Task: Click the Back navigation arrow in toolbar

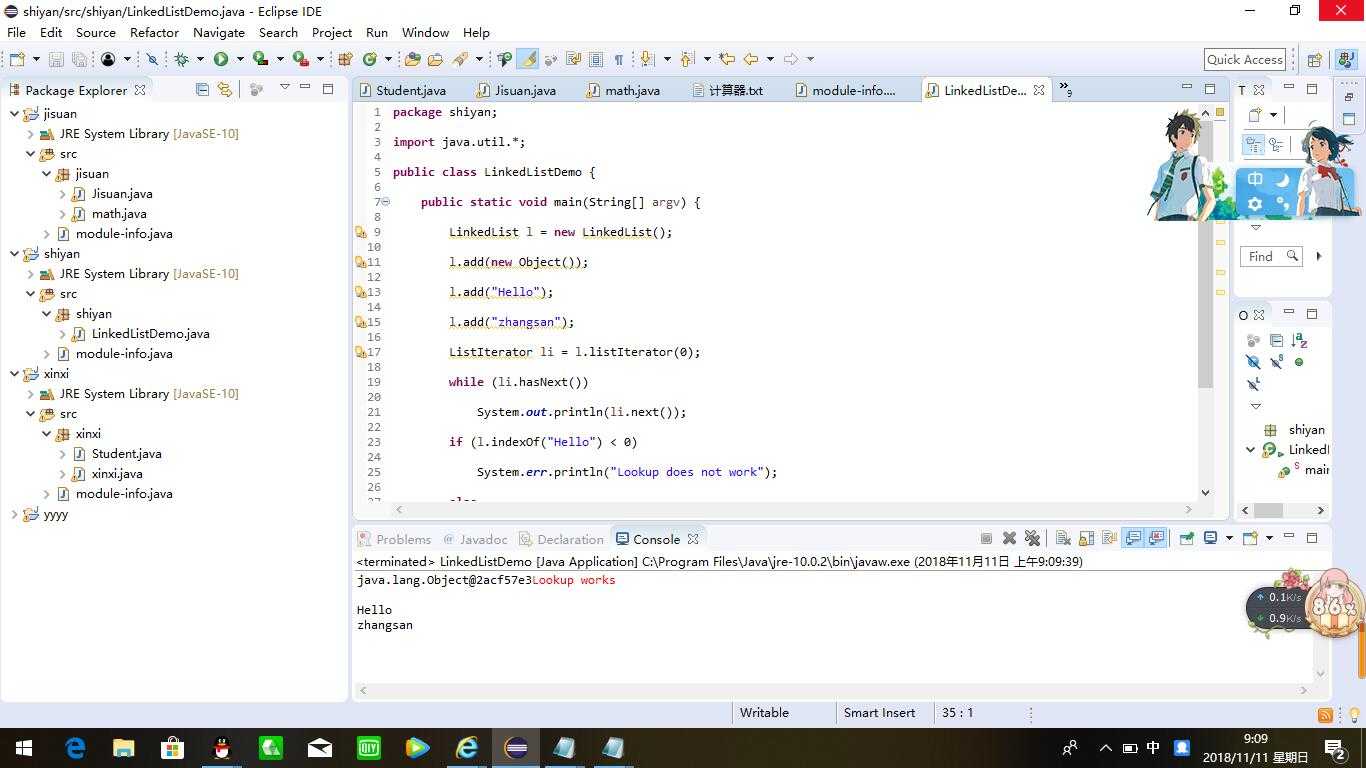Action: pyautogui.click(x=751, y=59)
